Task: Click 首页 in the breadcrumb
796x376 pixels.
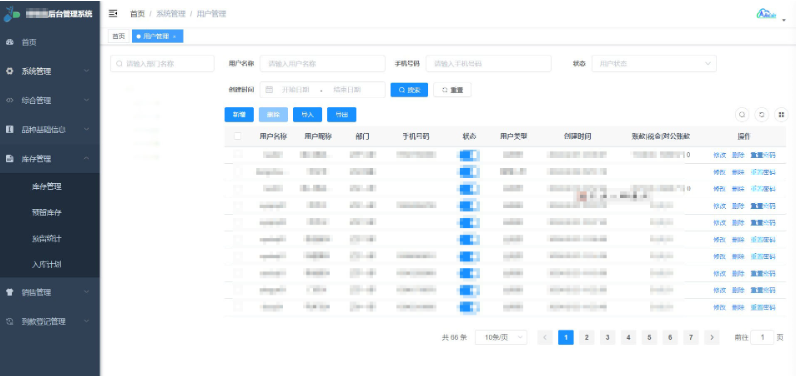Action: coord(137,14)
